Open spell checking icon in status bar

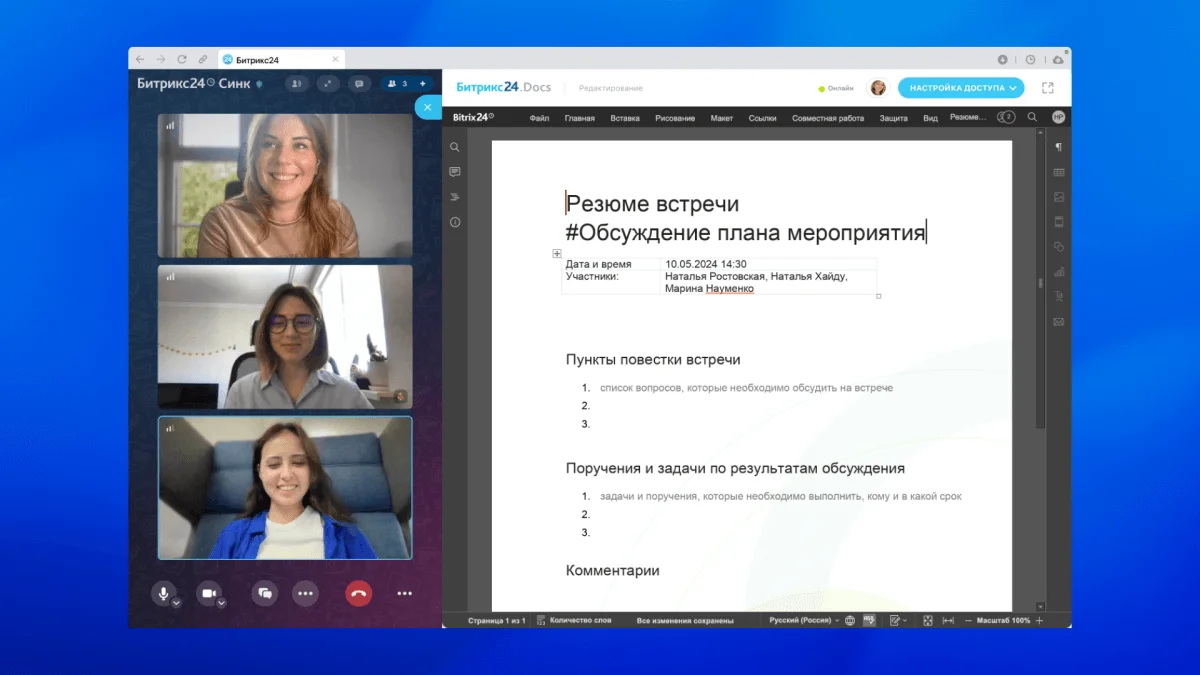click(867, 620)
